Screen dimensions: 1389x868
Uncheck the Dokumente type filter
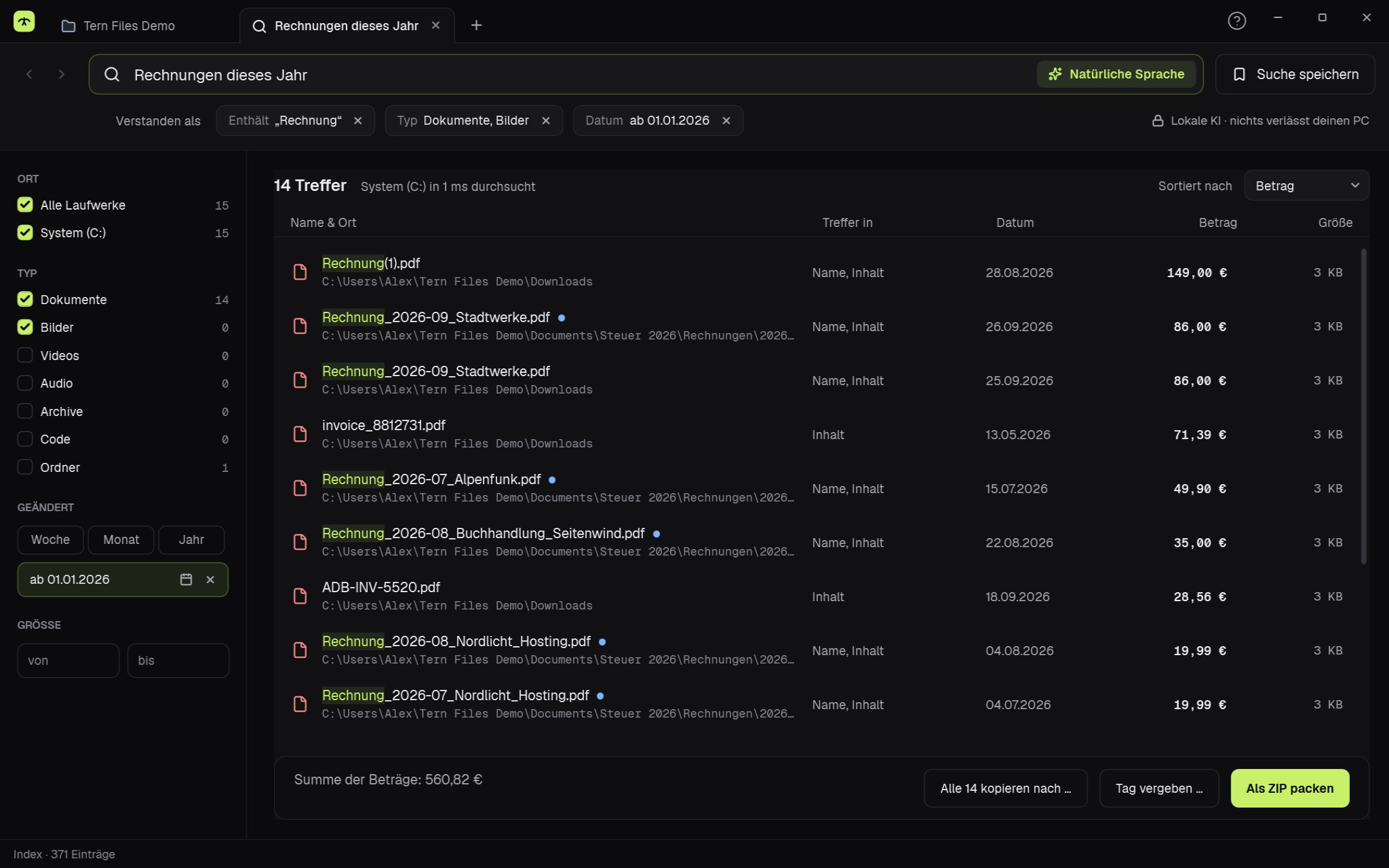pyautogui.click(x=25, y=299)
